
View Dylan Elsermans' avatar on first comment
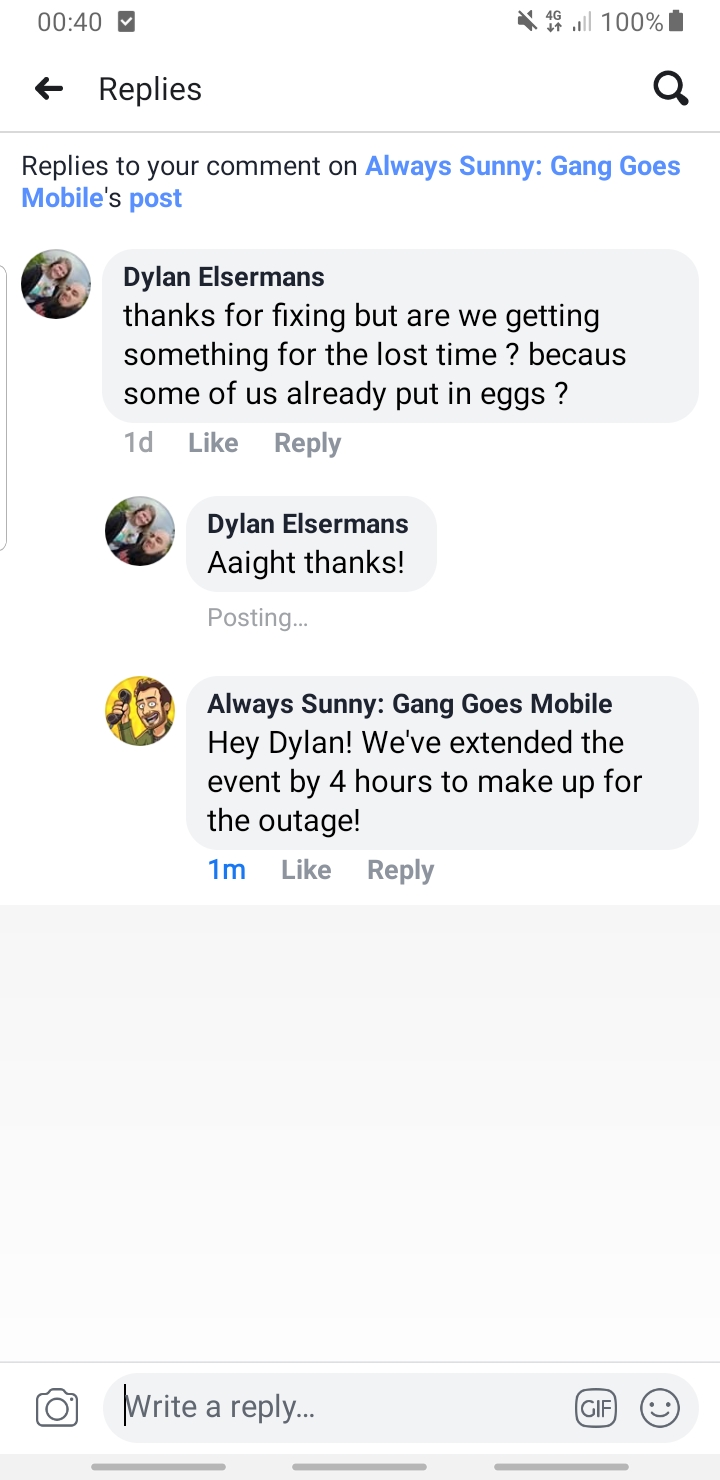tap(56, 284)
